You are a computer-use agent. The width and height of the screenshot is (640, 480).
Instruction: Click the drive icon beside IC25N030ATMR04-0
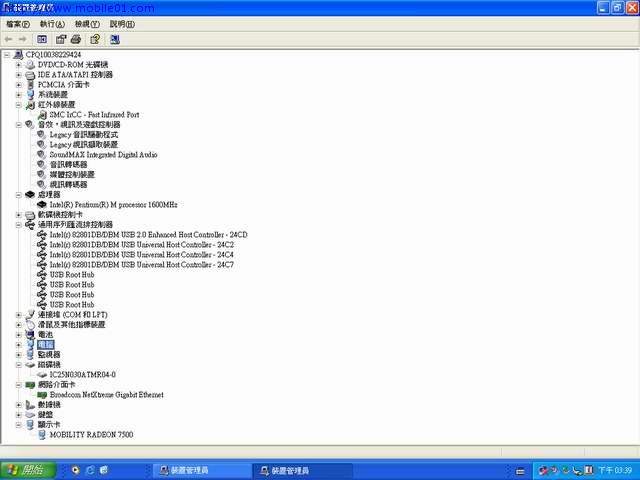42,374
